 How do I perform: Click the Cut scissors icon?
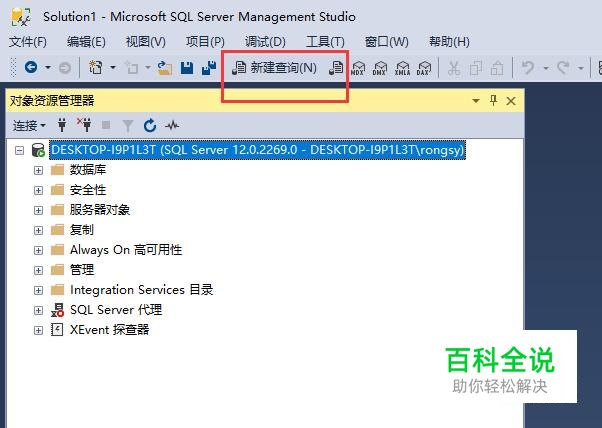click(454, 68)
